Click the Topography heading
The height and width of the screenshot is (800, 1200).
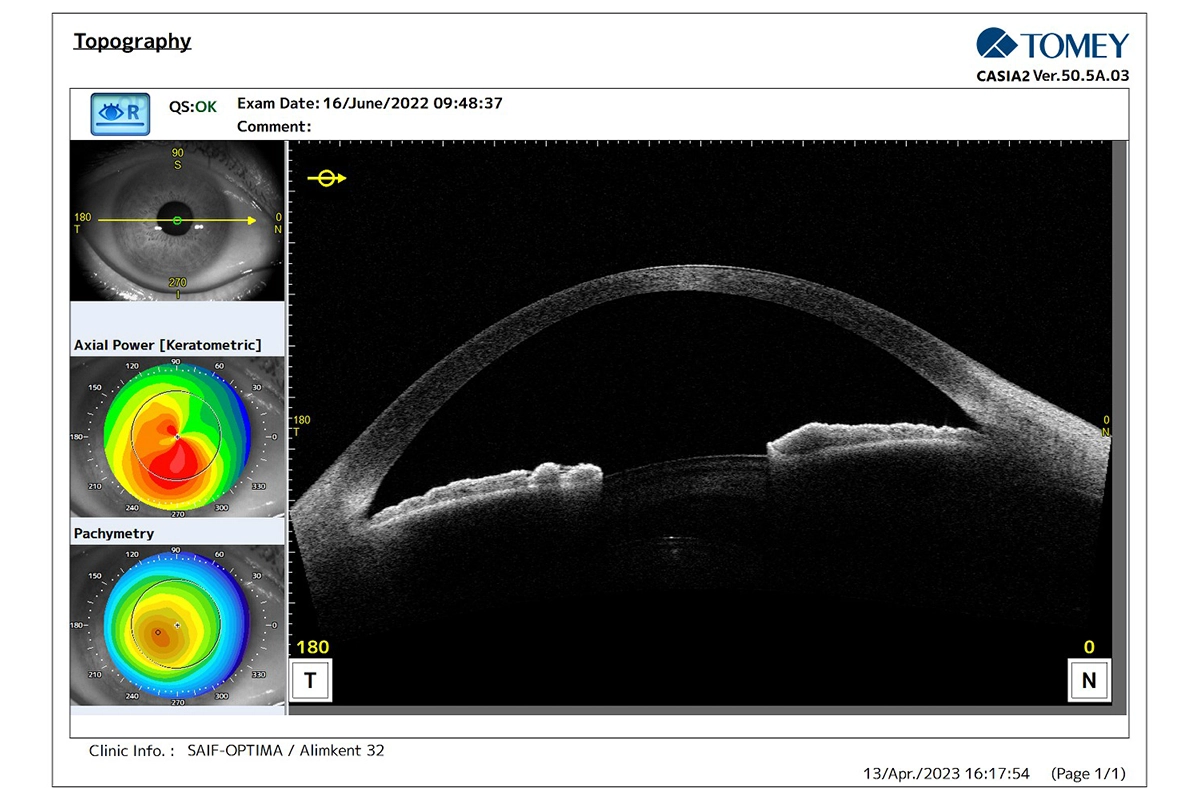pos(132,41)
